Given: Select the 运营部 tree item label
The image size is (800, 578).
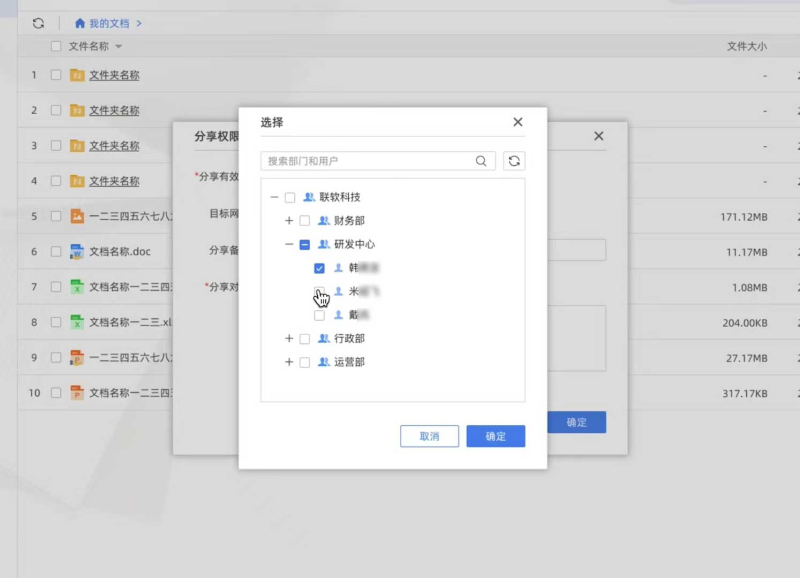Looking at the screenshot, I should click(349, 362).
